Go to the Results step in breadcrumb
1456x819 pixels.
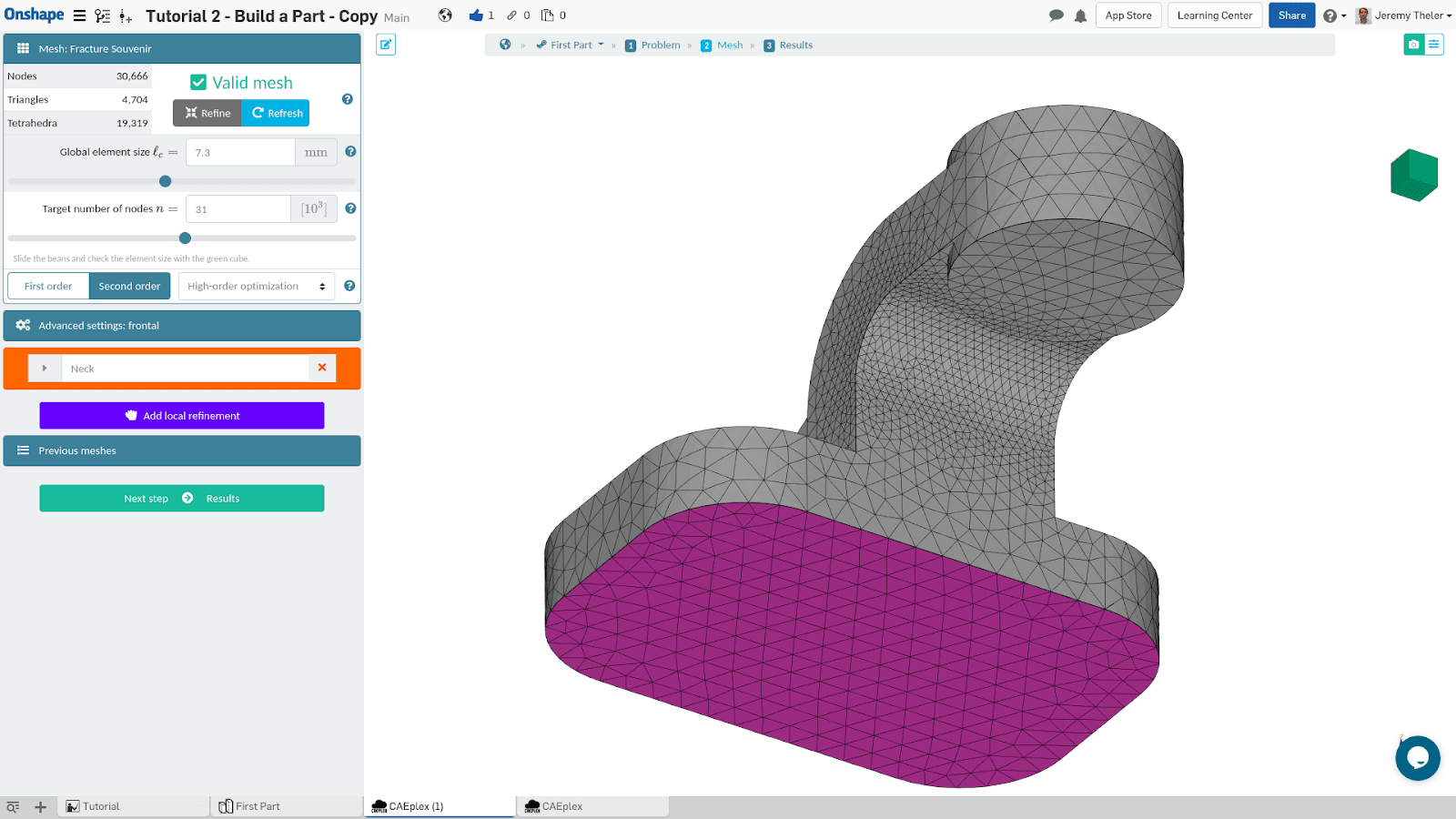(788, 45)
